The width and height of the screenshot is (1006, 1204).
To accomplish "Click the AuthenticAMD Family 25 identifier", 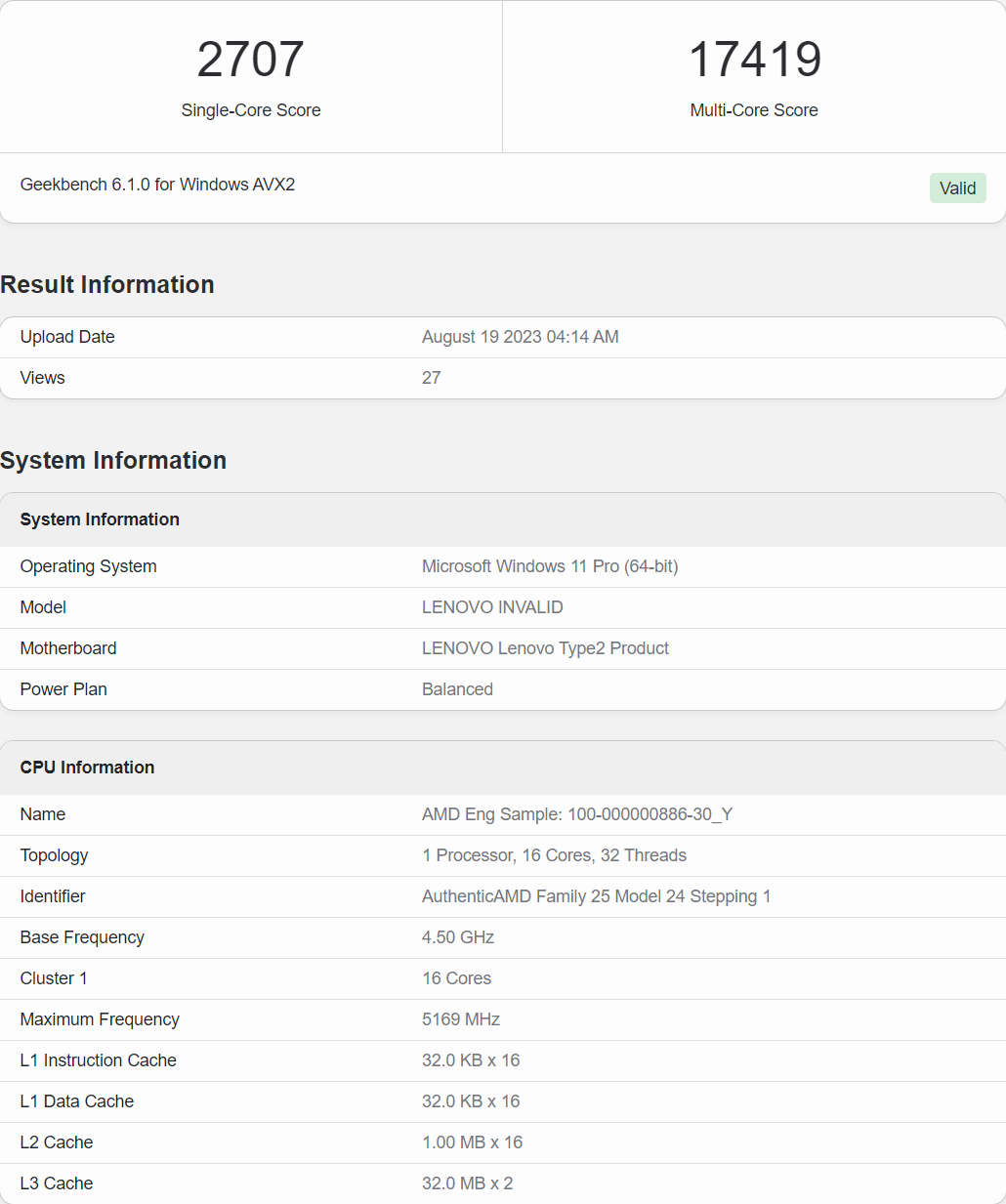I will point(596,896).
